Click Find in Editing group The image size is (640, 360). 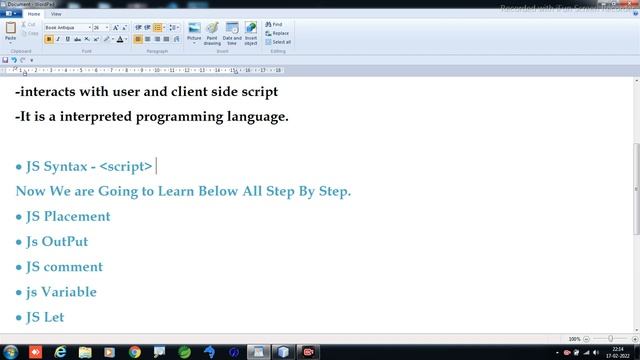coord(274,24)
